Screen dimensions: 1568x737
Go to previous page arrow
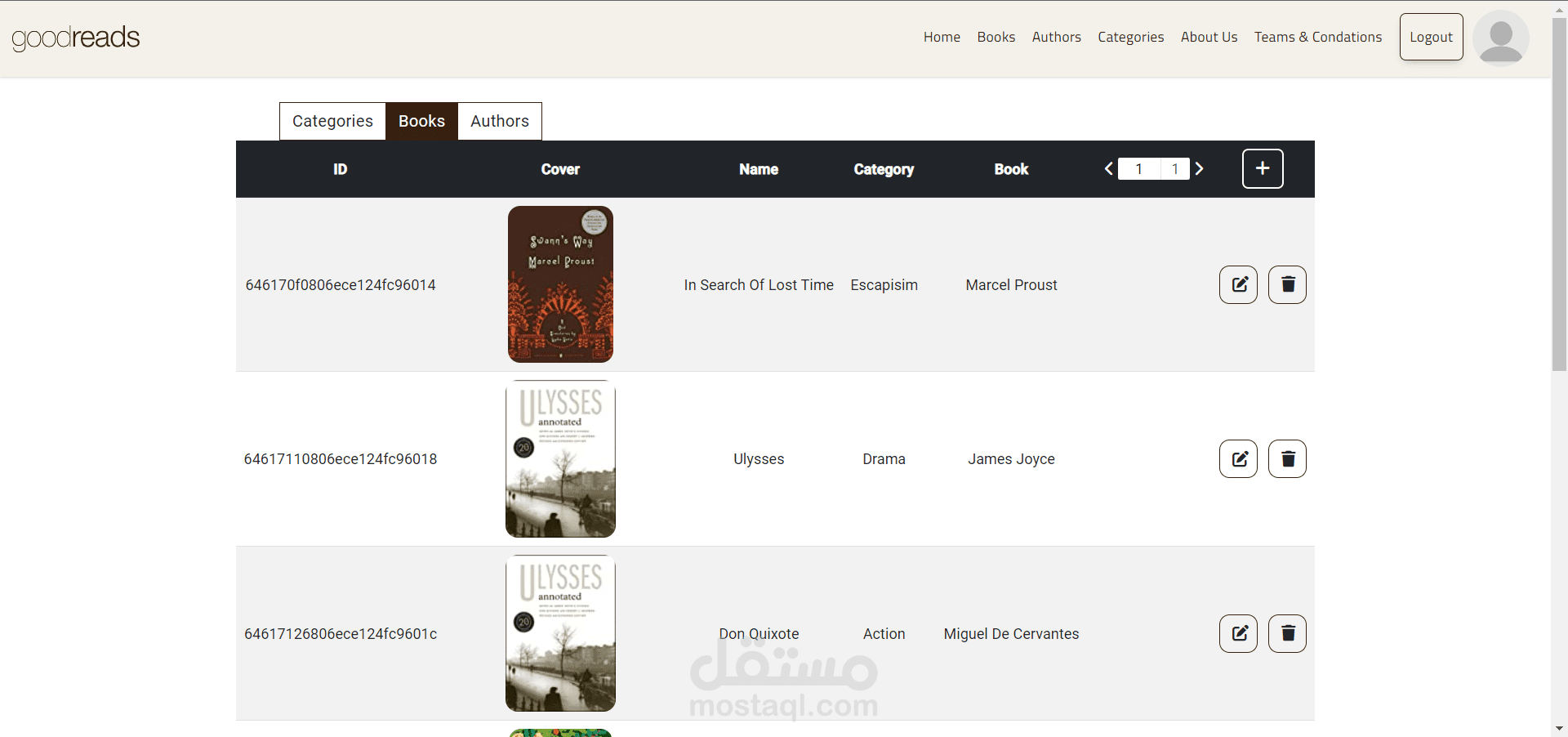1109,168
